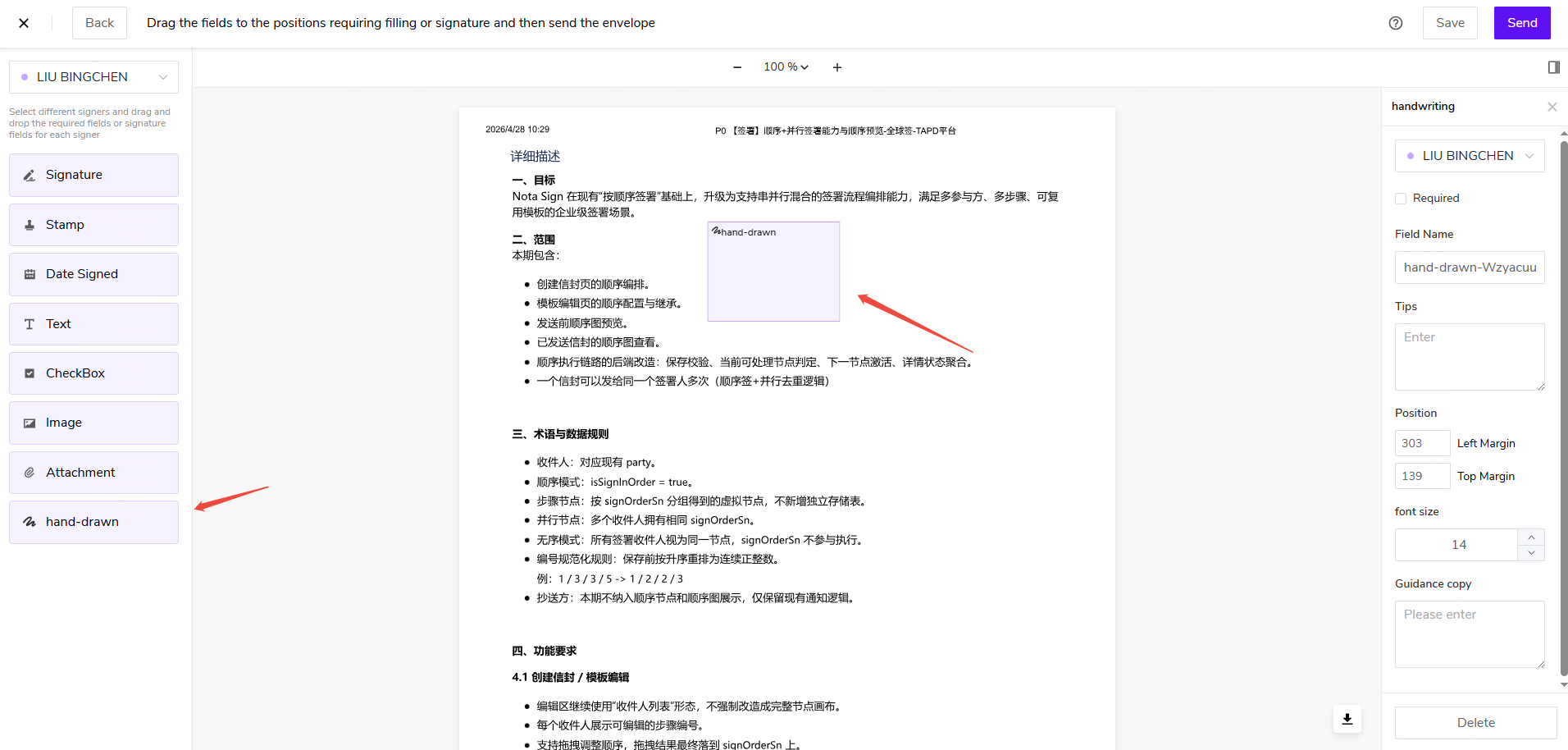Send the envelope
The height and width of the screenshot is (750, 1568).
[1522, 23]
